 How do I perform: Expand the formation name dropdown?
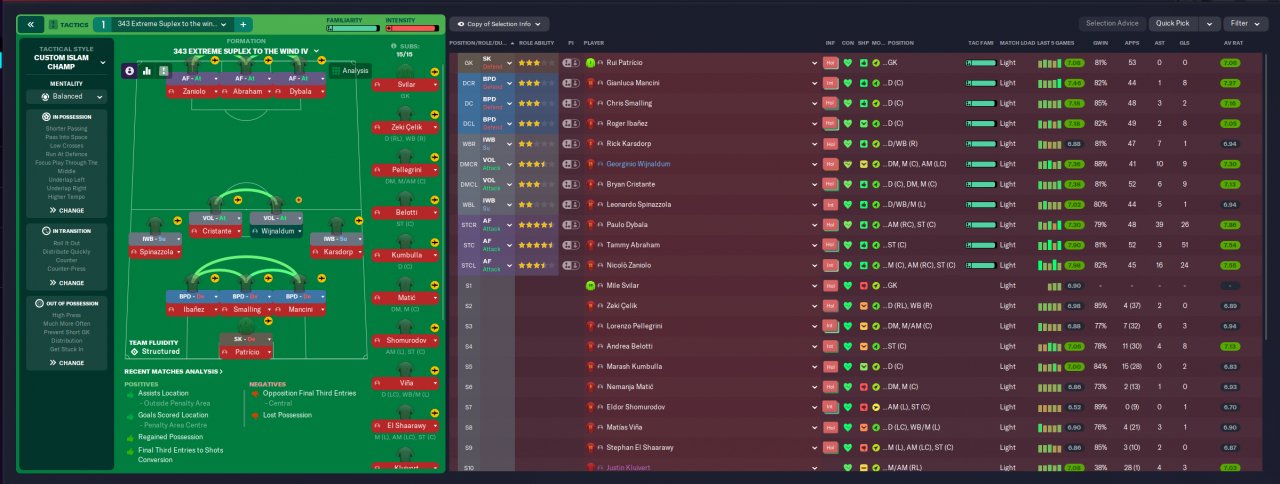coord(246,50)
